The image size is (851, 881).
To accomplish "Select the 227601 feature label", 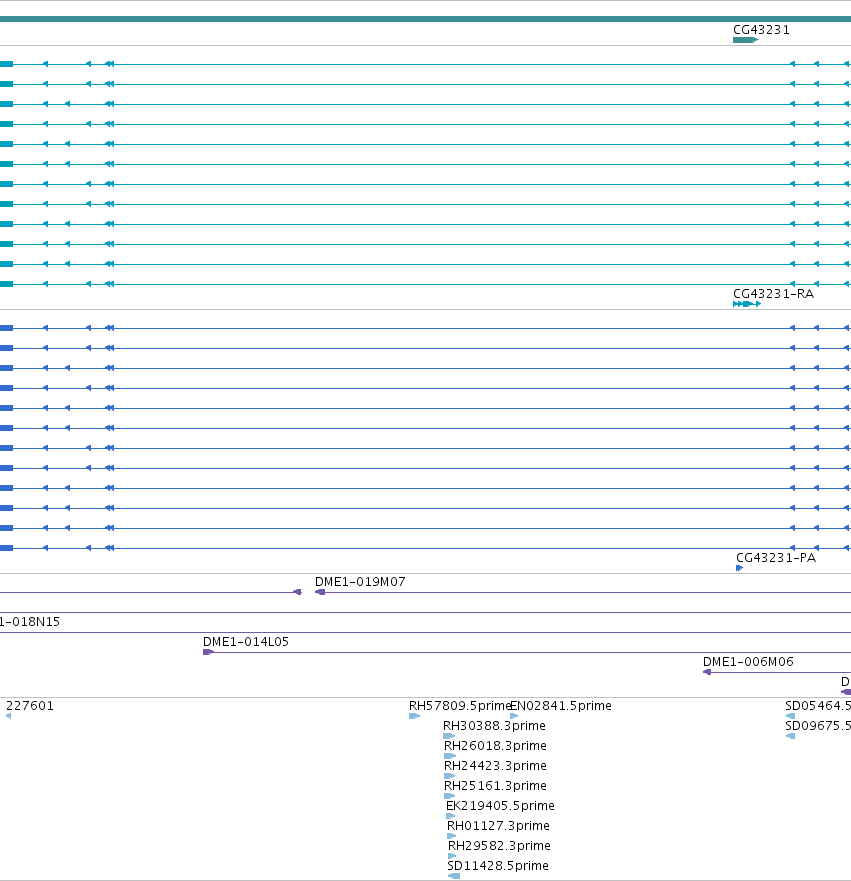I will pyautogui.click(x=30, y=706).
